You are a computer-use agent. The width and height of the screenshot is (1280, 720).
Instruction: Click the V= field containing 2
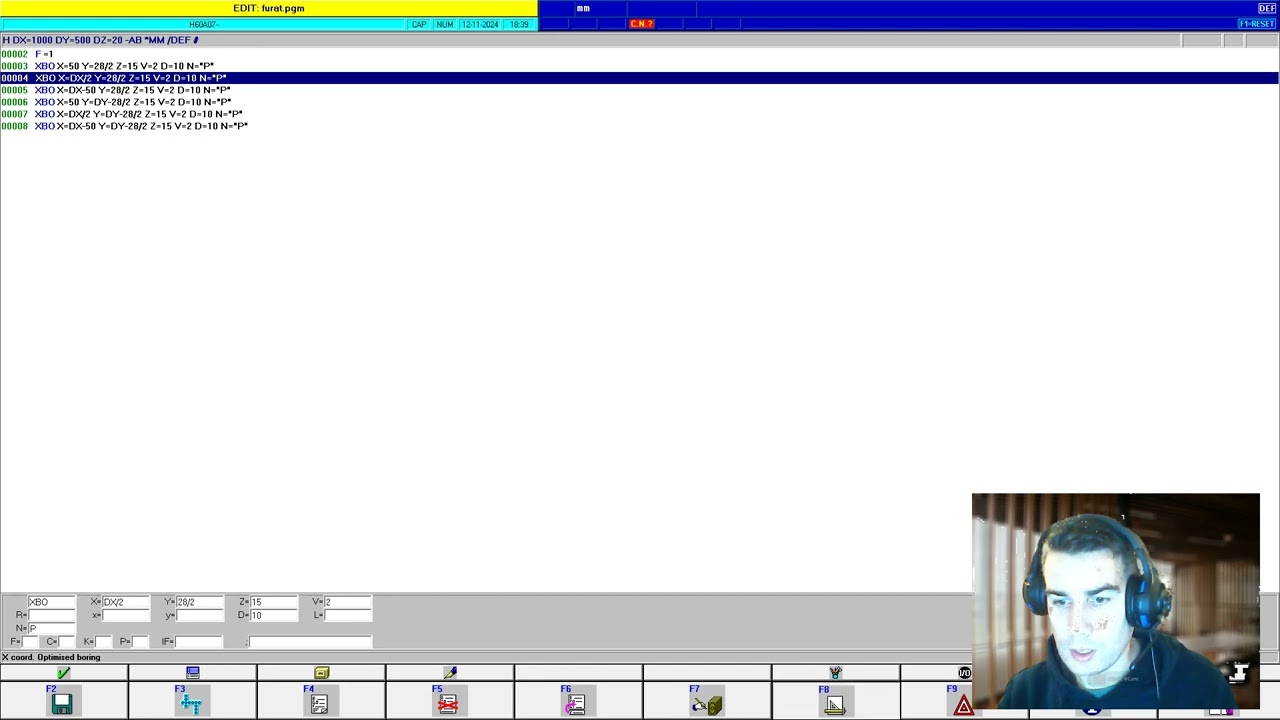[347, 602]
